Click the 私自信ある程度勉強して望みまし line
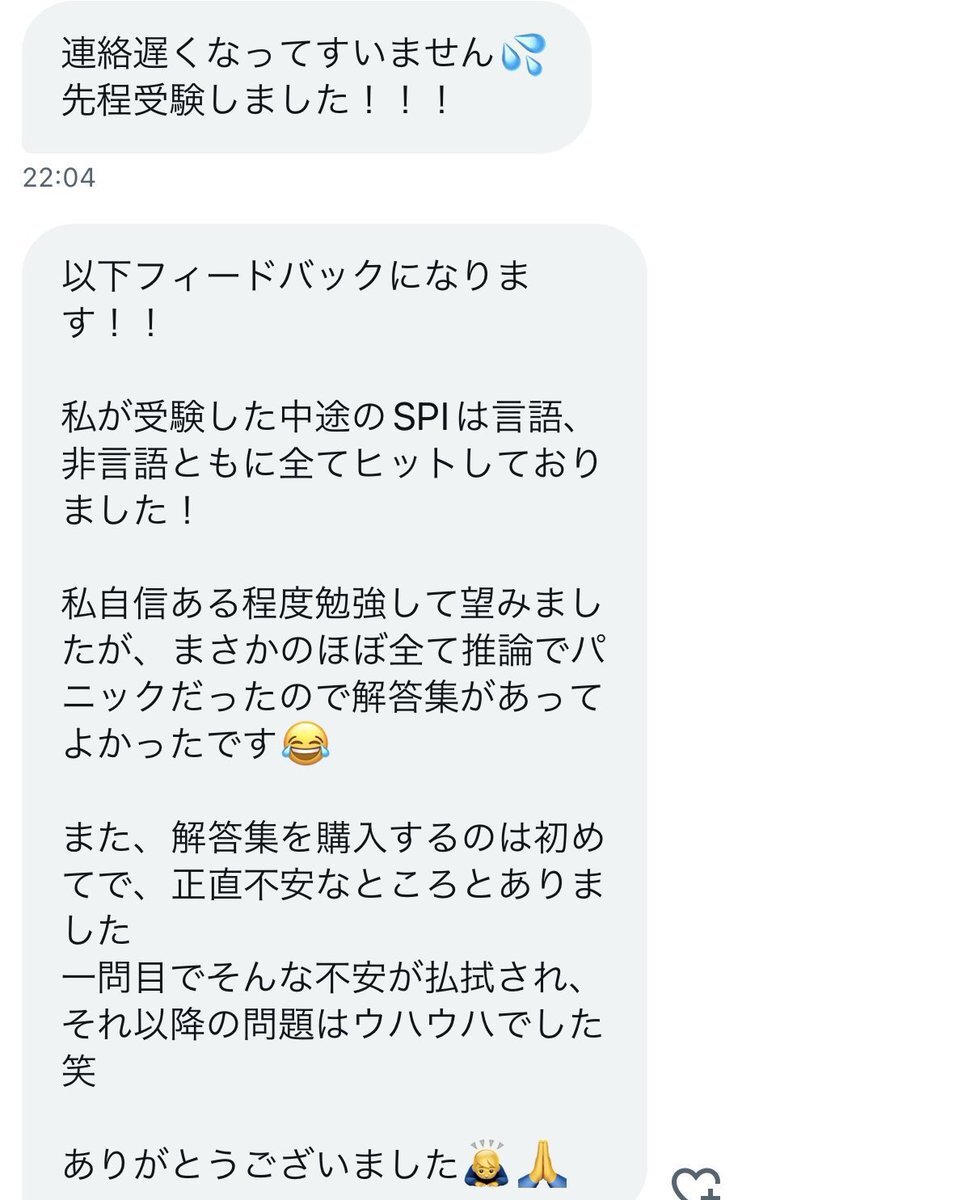 coord(331,604)
